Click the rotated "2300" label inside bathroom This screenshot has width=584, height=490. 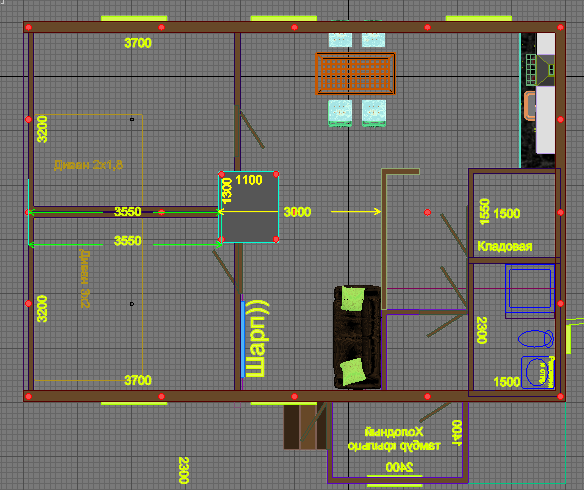(482, 330)
